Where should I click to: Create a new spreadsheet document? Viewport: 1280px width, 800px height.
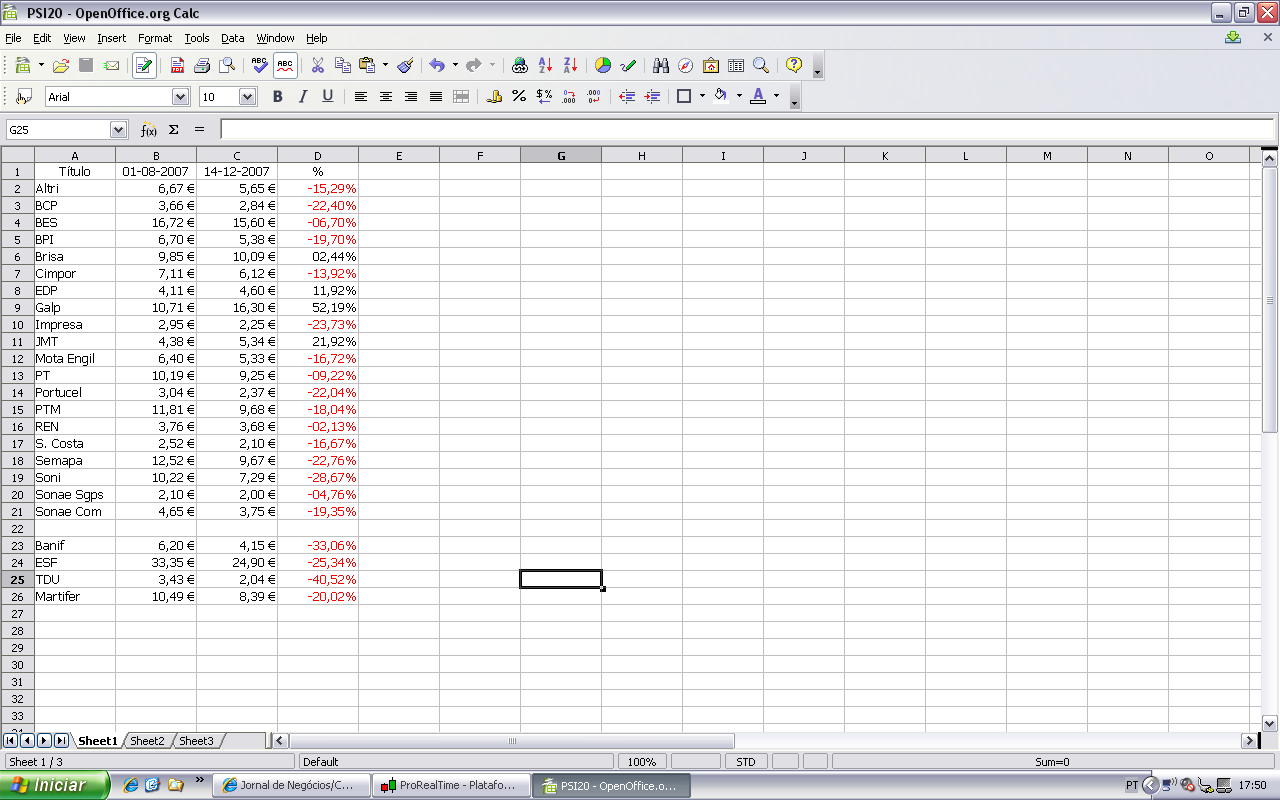click(22, 66)
